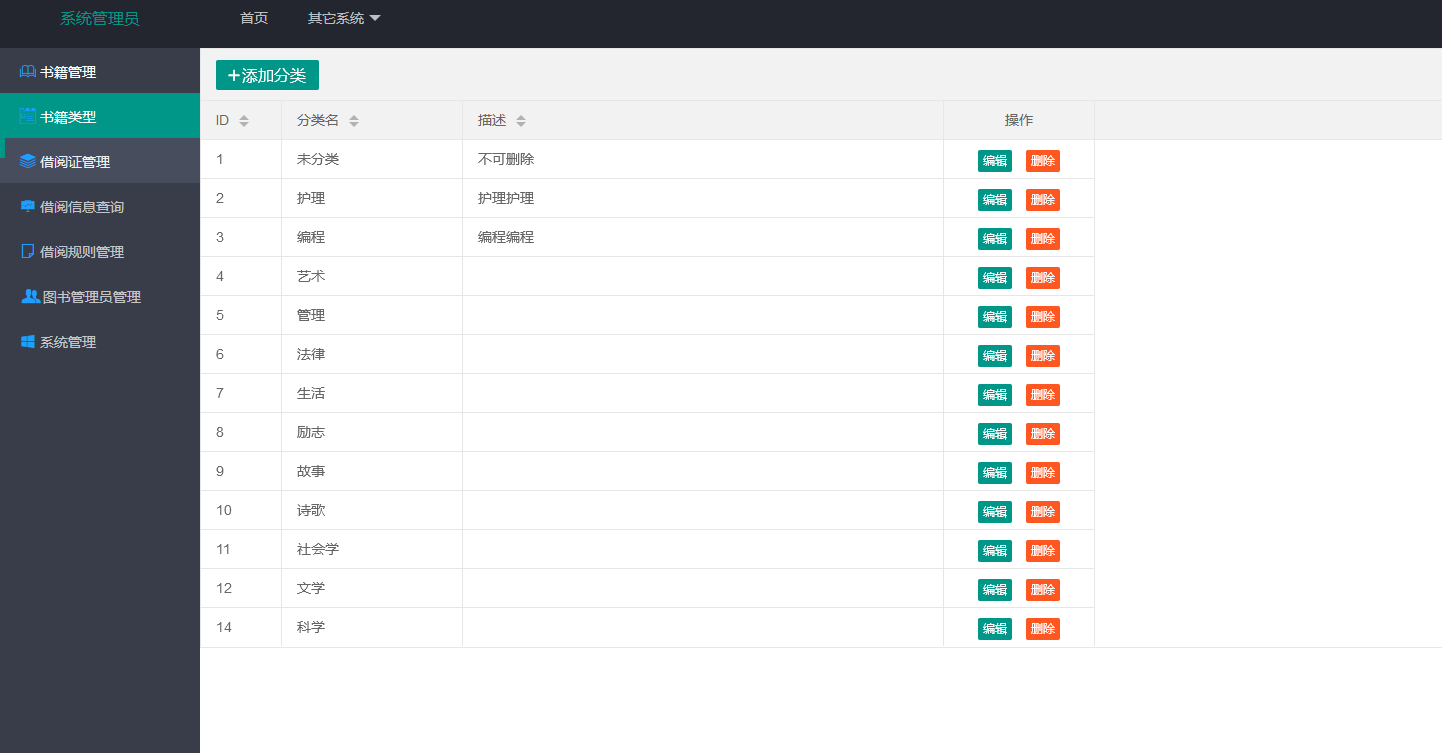Click the stacked-layers icon for 借阅证管理

point(26,161)
